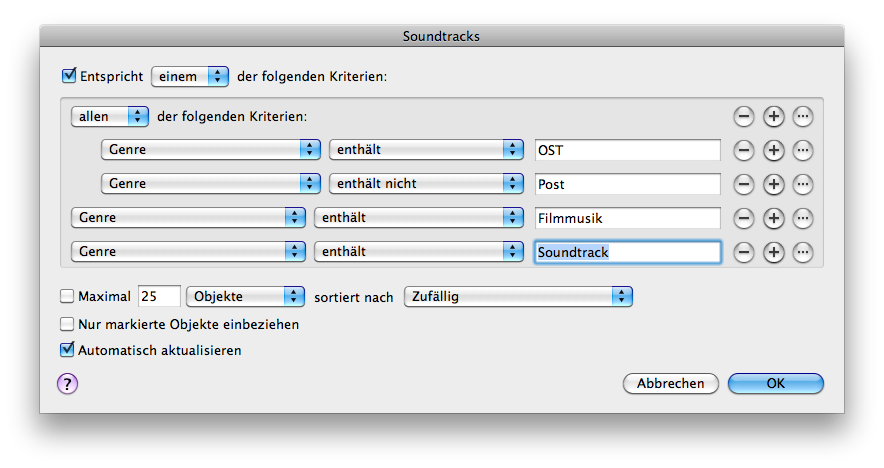Delete the nested 'allen' criteria group
884x468 pixels.
(x=743, y=117)
